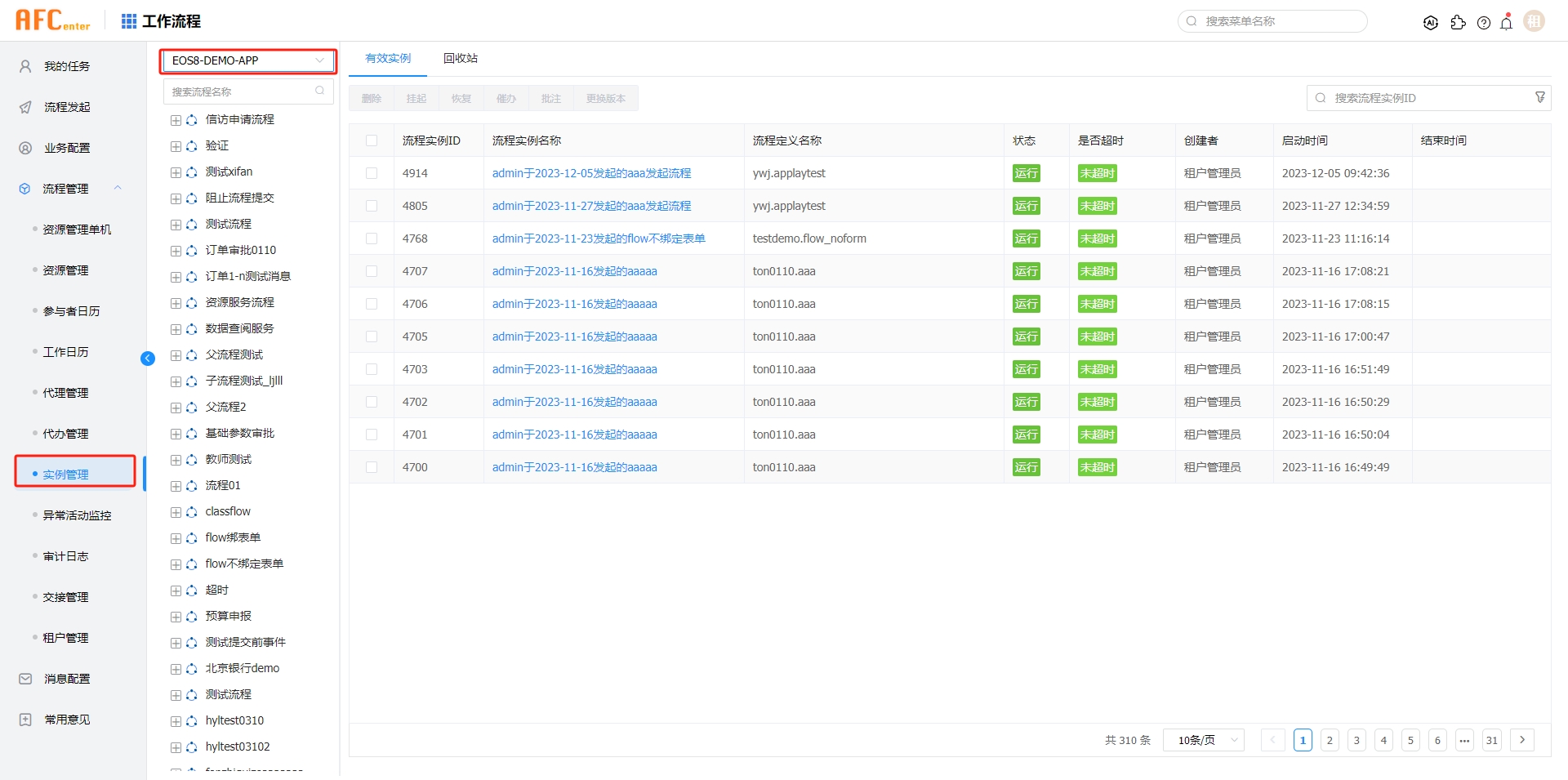
Task: Open instance admin于2023-12-05发起的aaa发起流程 link
Action: (x=591, y=173)
